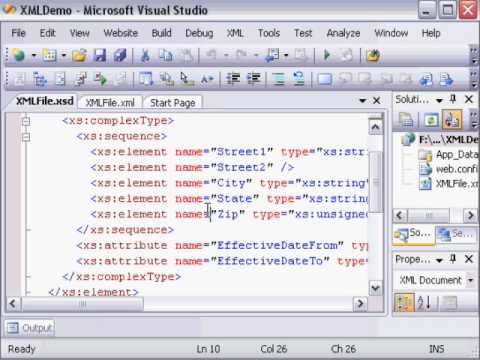The height and width of the screenshot is (360, 480).
Task: Click the Decrease Indent icon
Action: [233, 79]
